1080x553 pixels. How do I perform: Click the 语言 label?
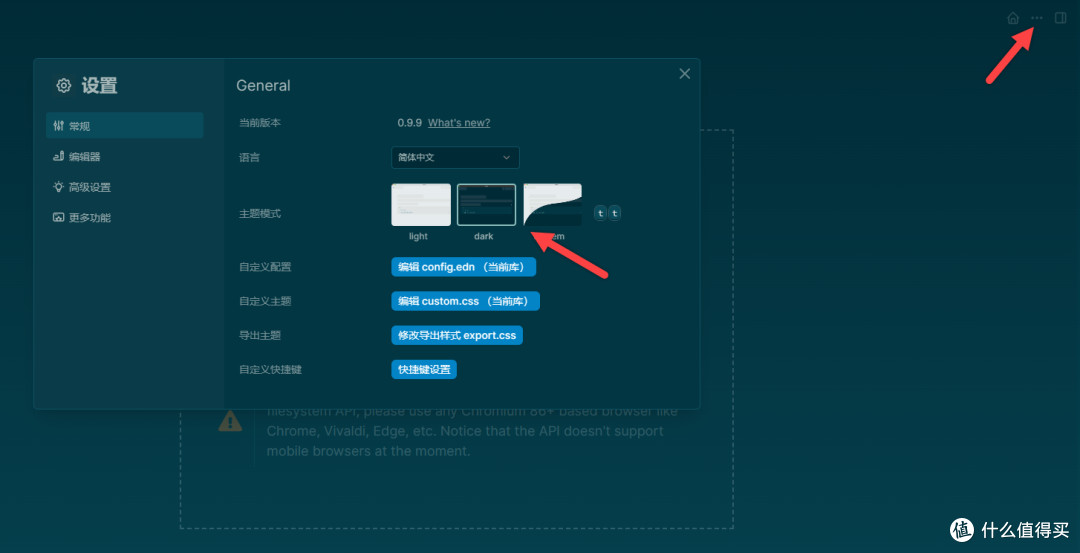[x=249, y=158]
